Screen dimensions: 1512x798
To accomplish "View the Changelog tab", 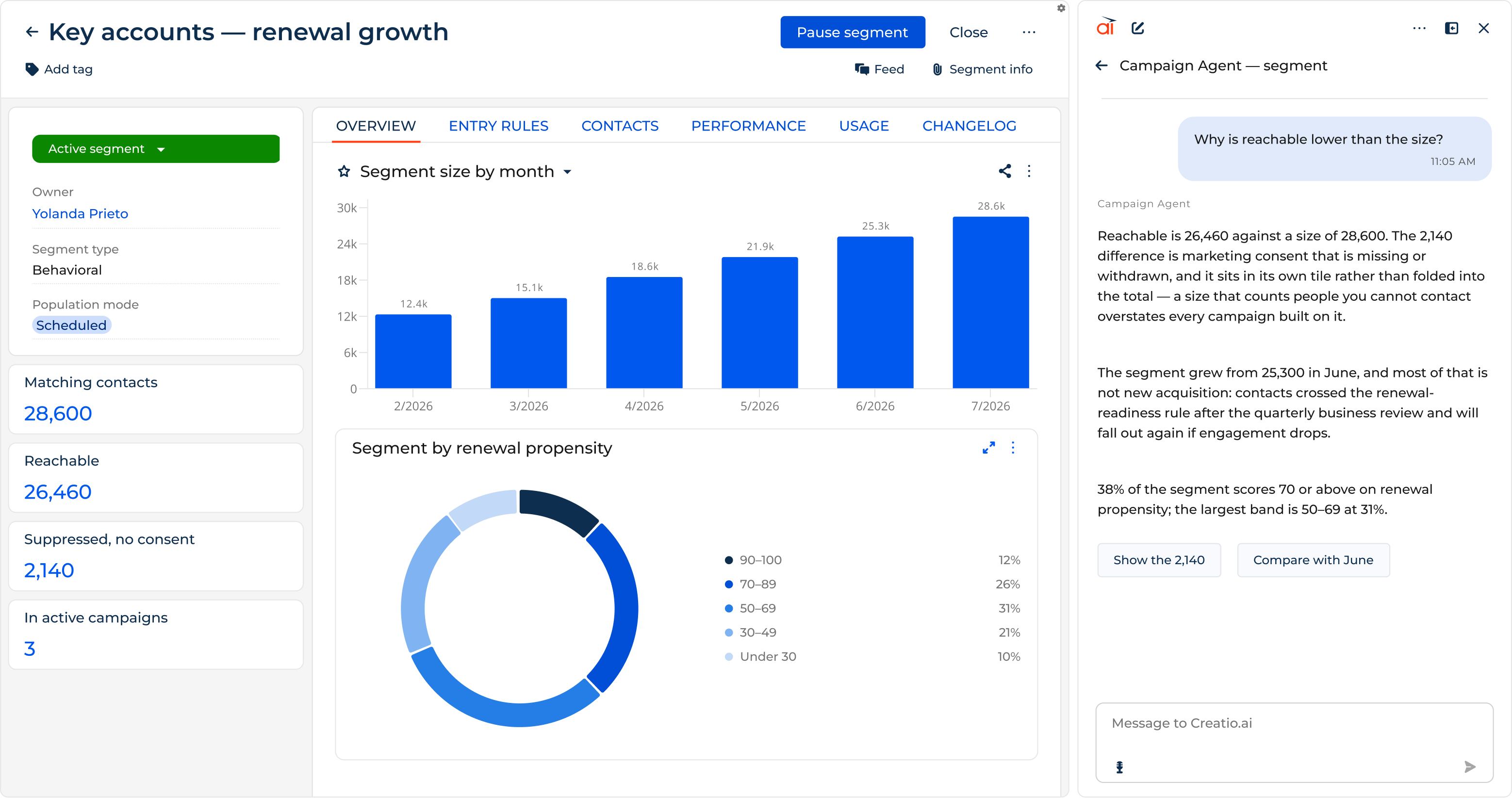I will pyautogui.click(x=969, y=126).
